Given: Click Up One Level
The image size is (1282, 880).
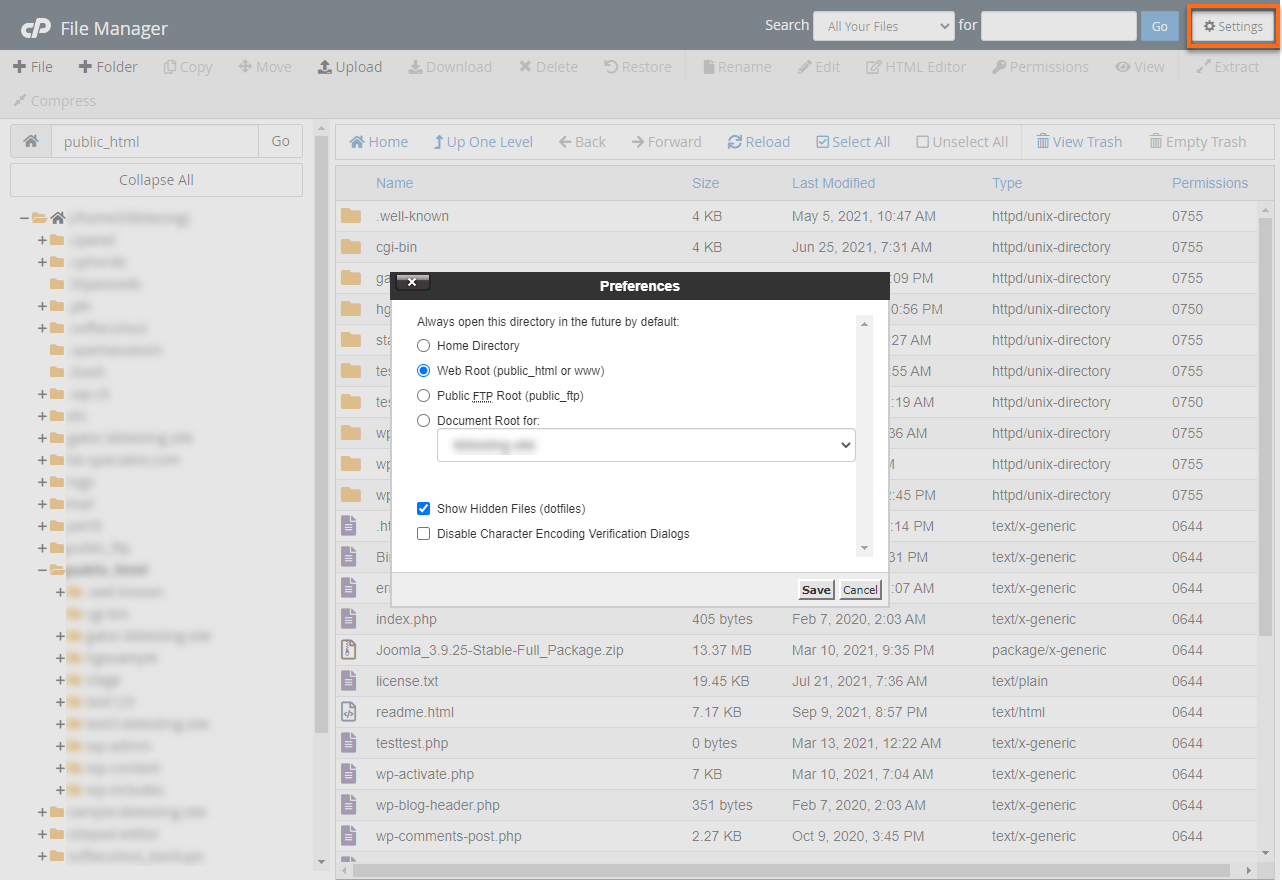Looking at the screenshot, I should [483, 141].
